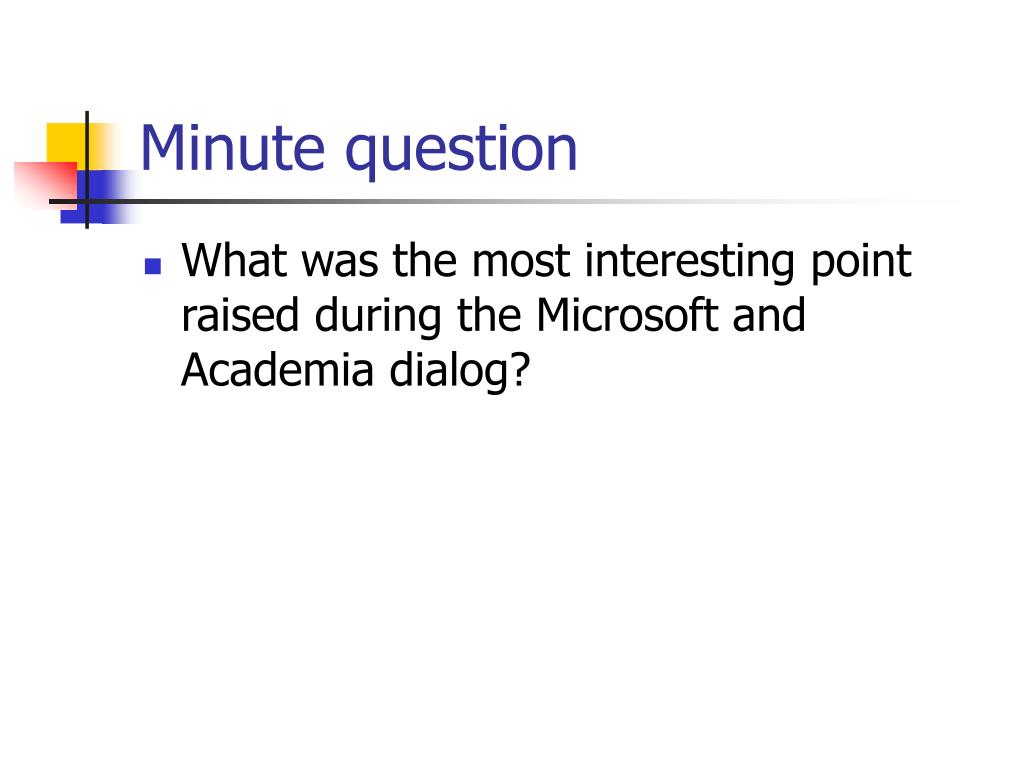1024x768 pixels.
Task: Click the word "most" in the first line
Action: pyautogui.click(x=520, y=262)
